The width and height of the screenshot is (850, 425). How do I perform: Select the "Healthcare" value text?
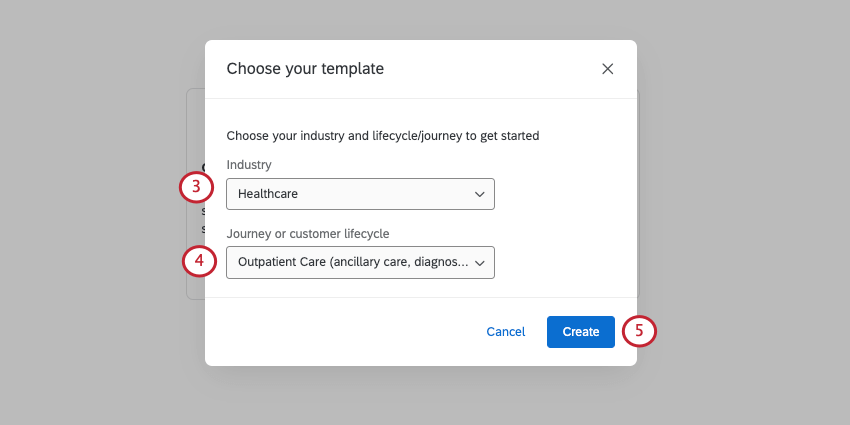[x=268, y=194]
